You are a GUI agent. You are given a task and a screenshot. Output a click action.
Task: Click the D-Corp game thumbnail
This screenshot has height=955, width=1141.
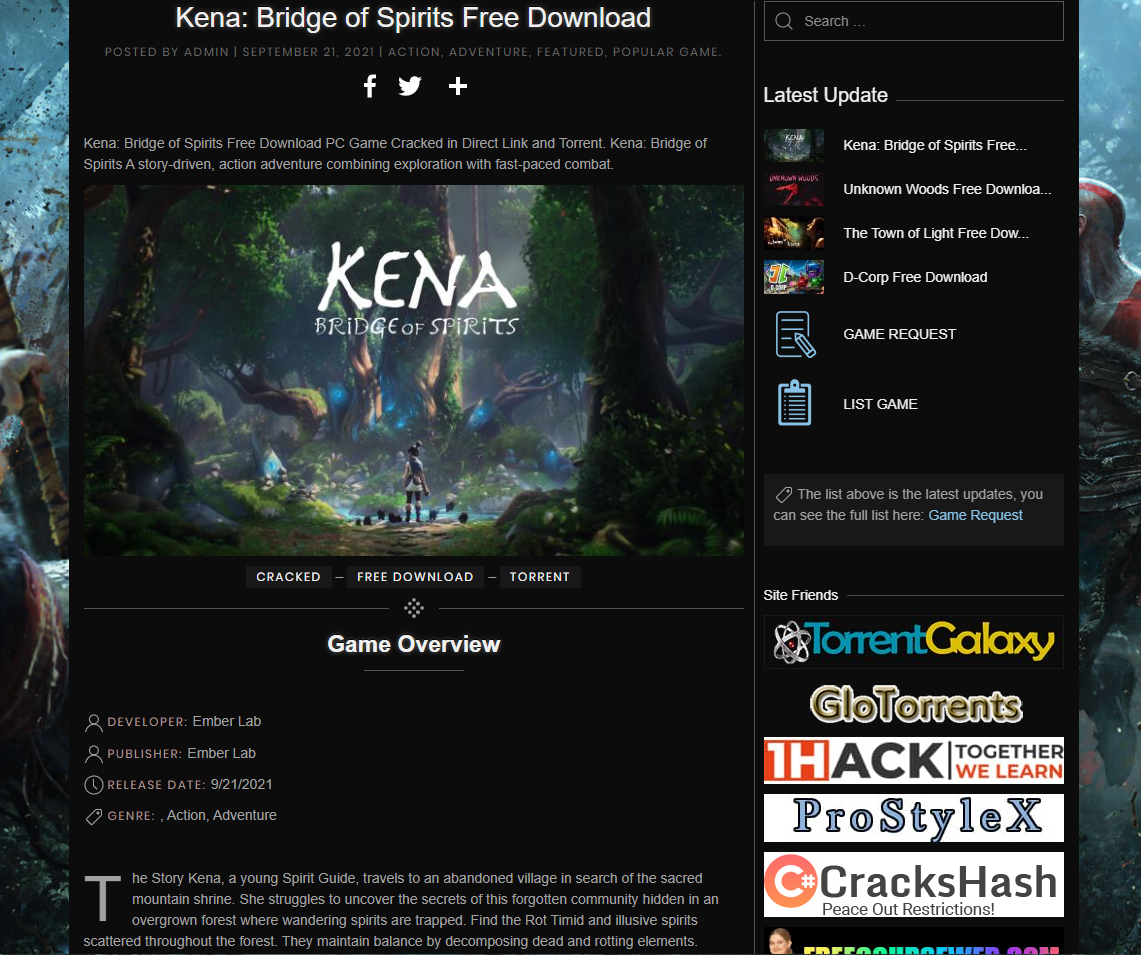pyautogui.click(x=794, y=277)
